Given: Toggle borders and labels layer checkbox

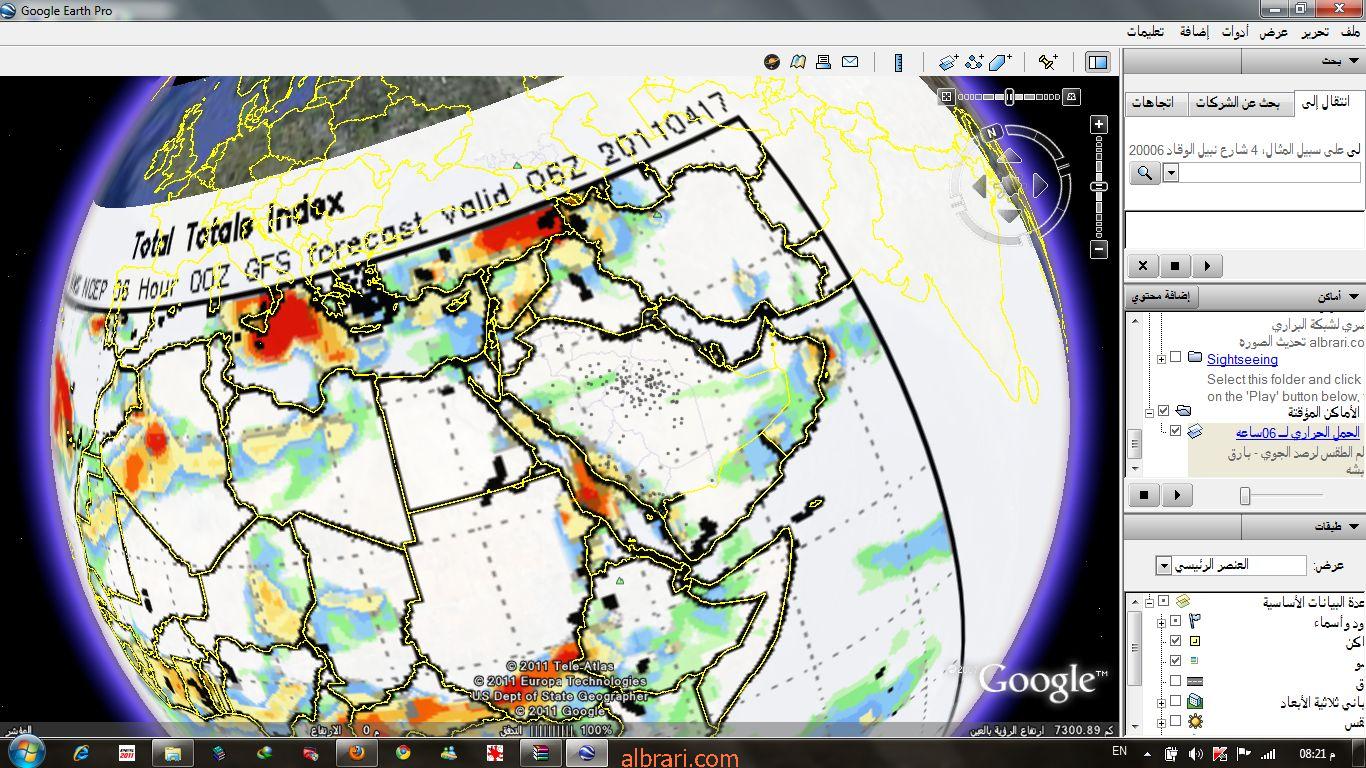Looking at the screenshot, I should click(1176, 621).
